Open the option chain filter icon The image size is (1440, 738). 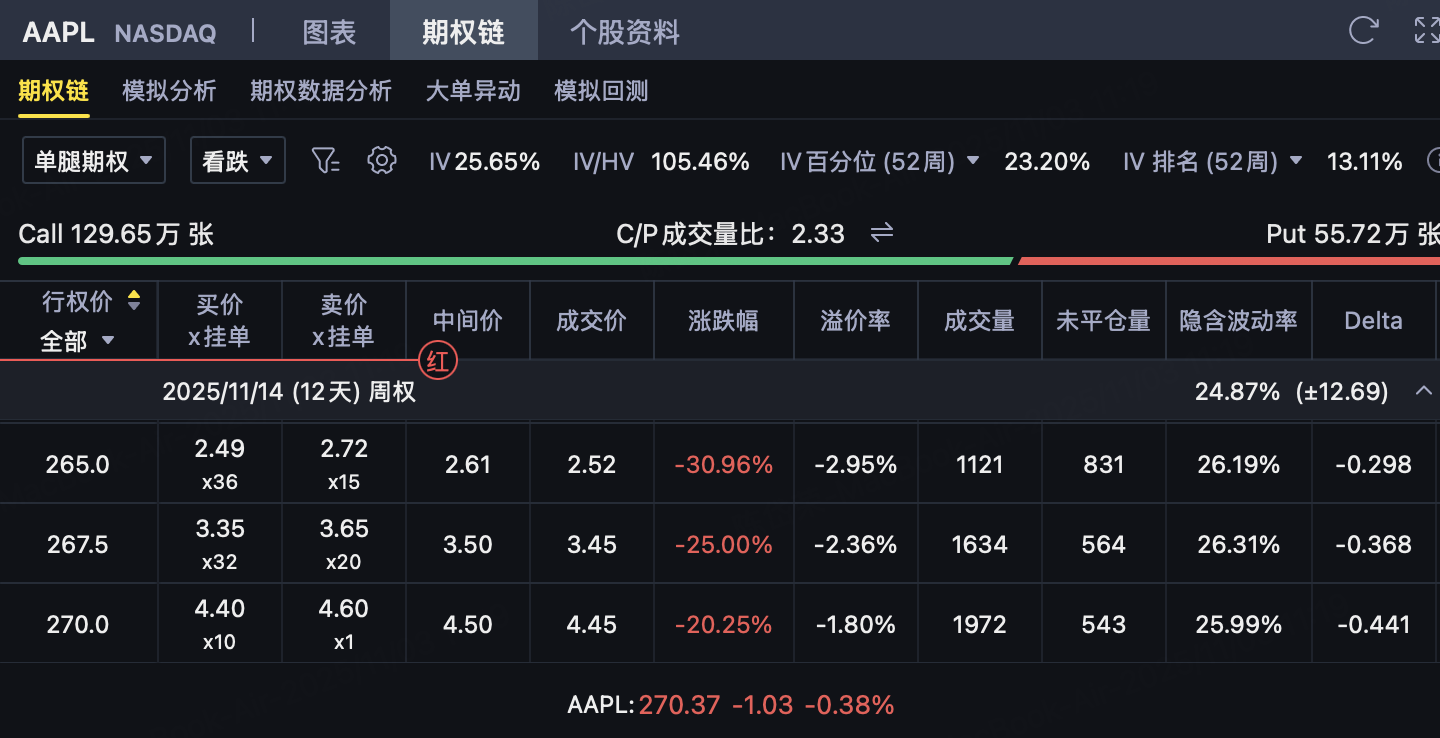(326, 160)
